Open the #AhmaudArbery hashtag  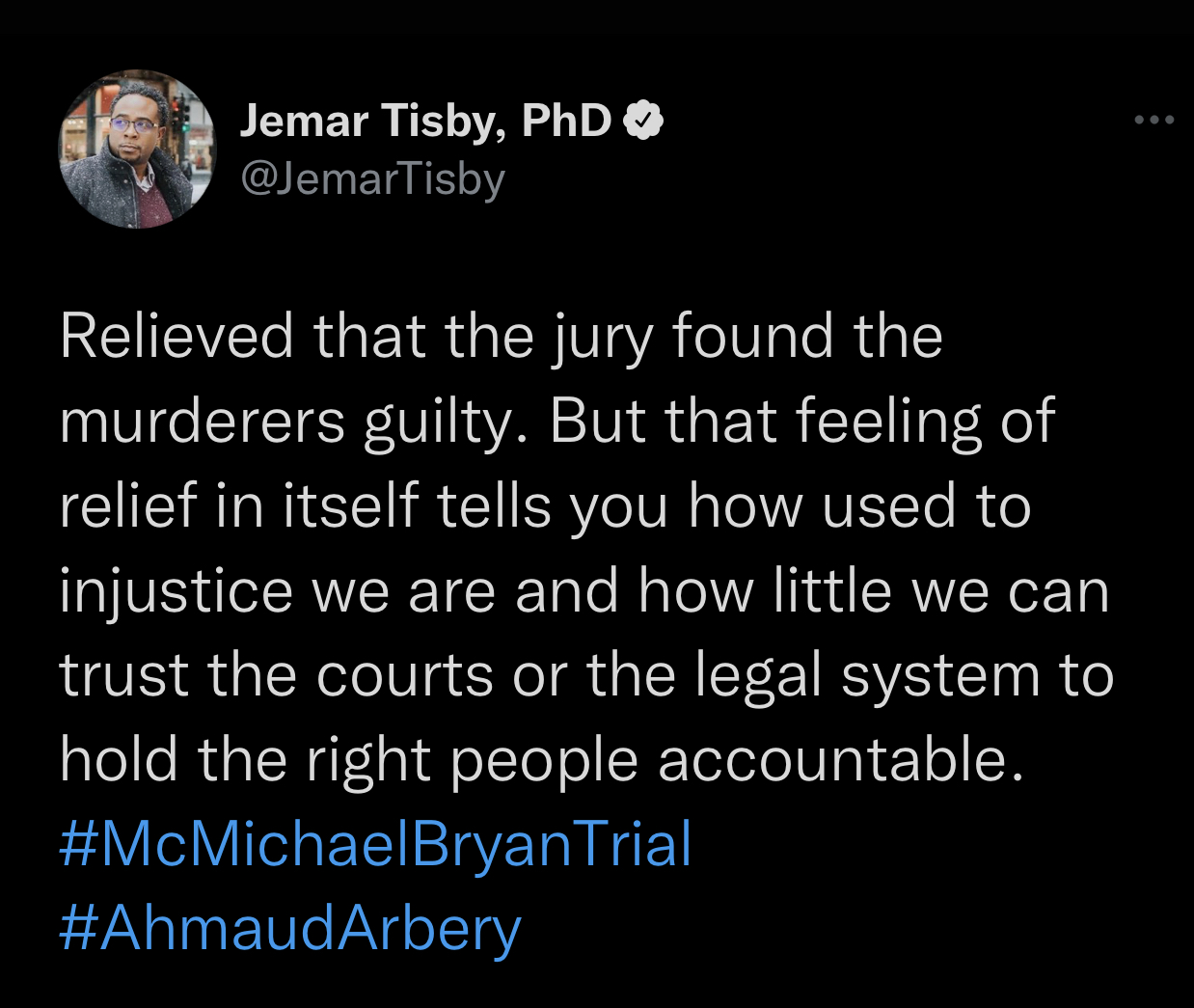(x=289, y=928)
